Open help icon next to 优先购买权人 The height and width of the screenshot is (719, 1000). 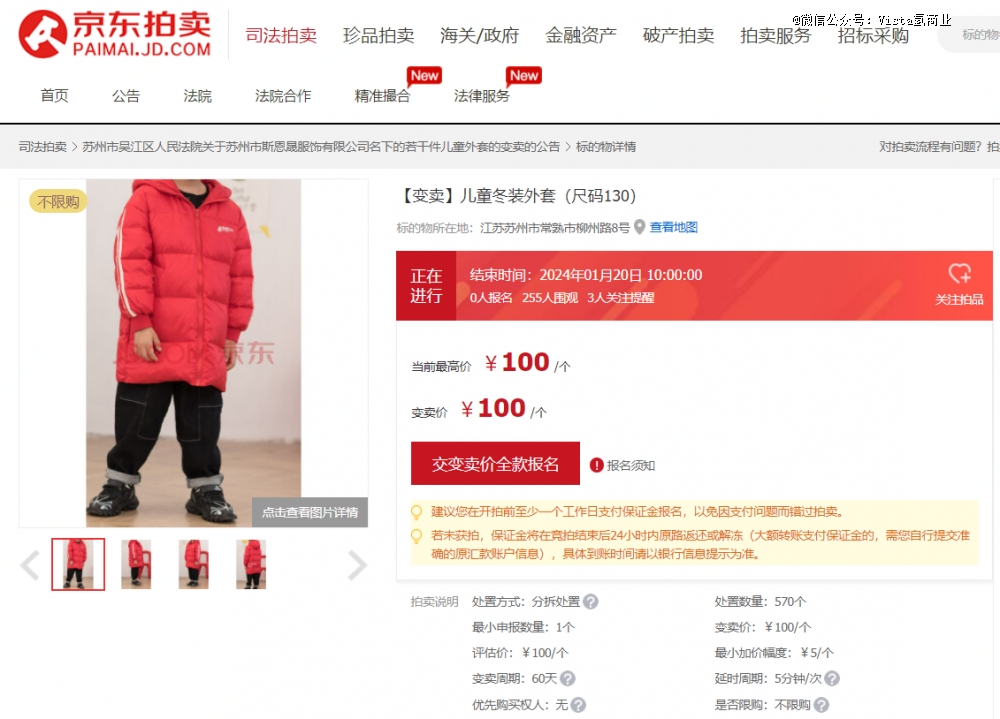[x=578, y=705]
